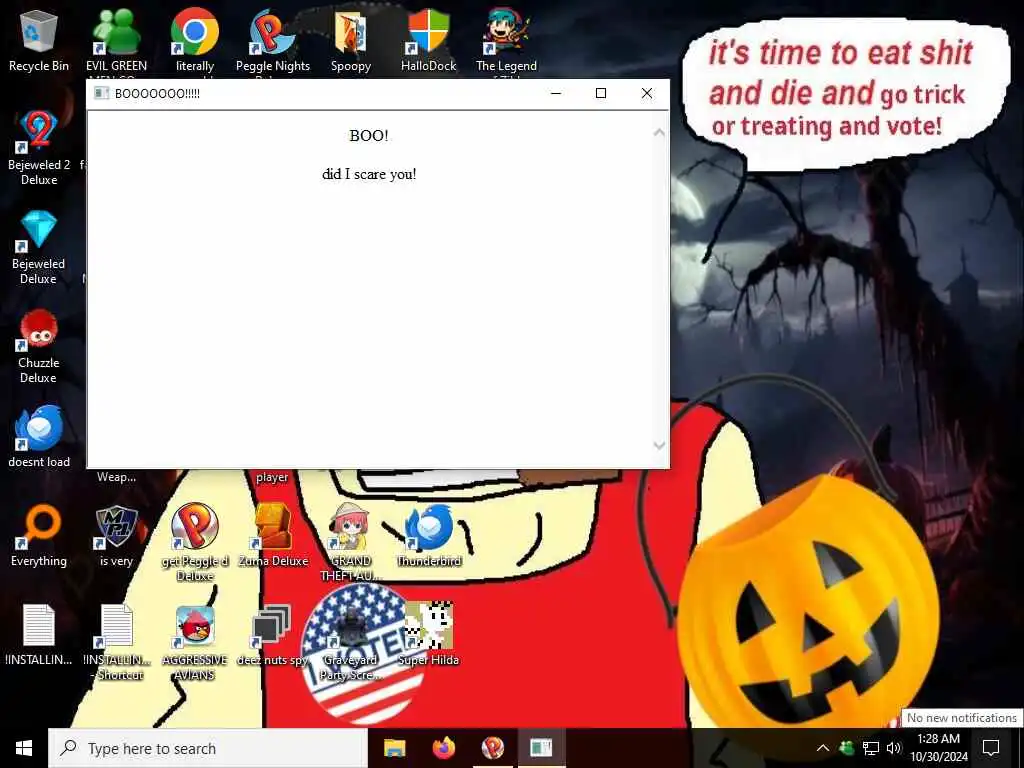The width and height of the screenshot is (1024, 768).
Task: Open File Explorer from the taskbar
Action: 394,748
